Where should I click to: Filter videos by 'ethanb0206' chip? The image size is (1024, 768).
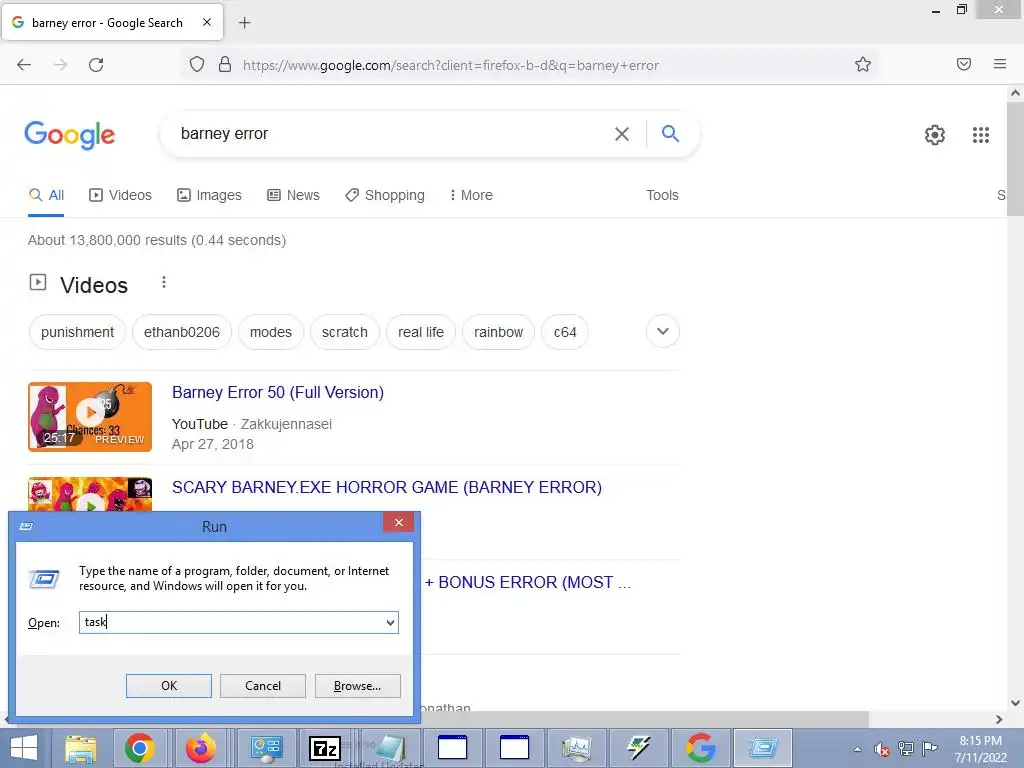(182, 332)
